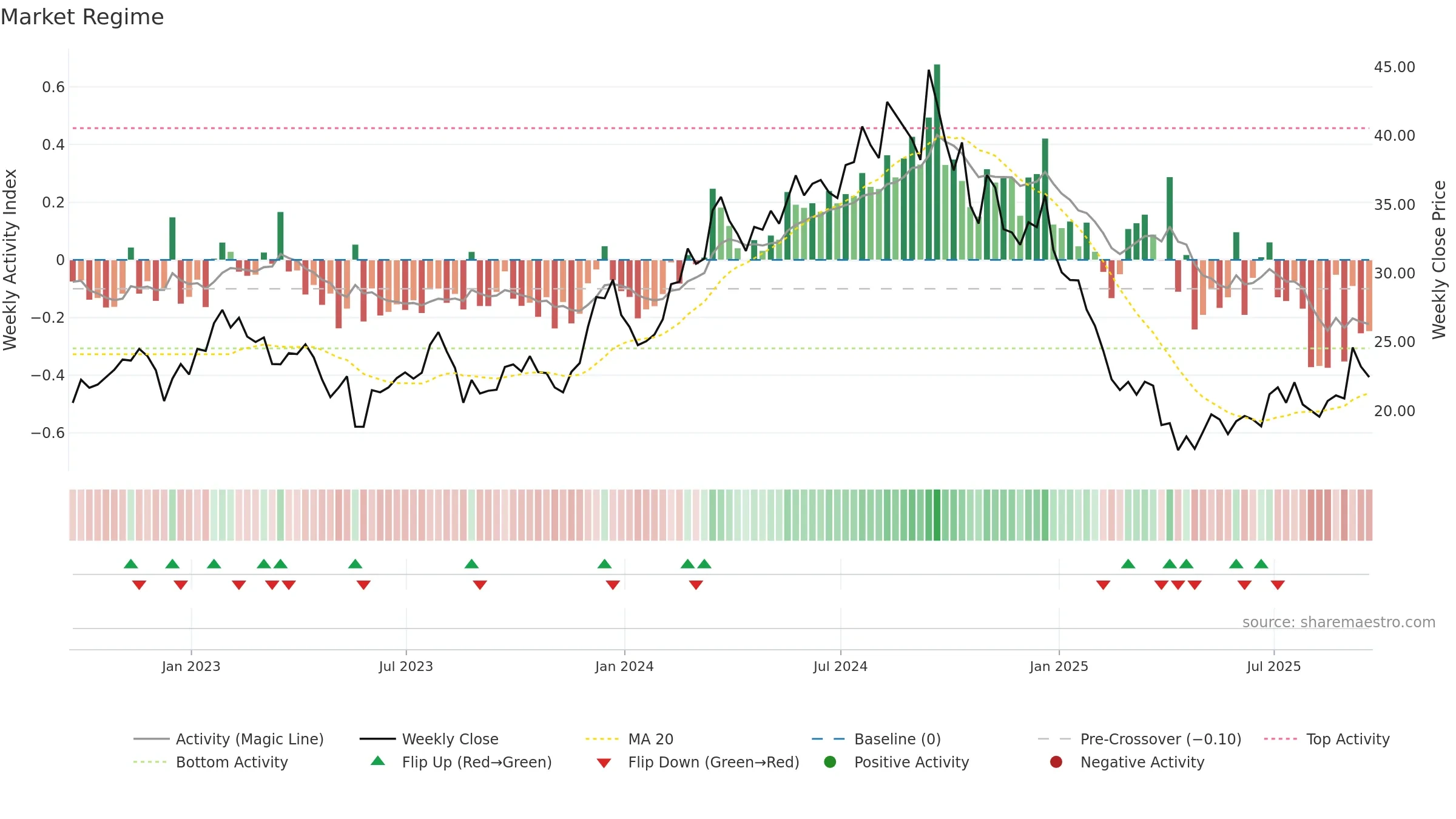Click the −0.2 left axis tick label
The image size is (1456, 819).
coord(48,318)
